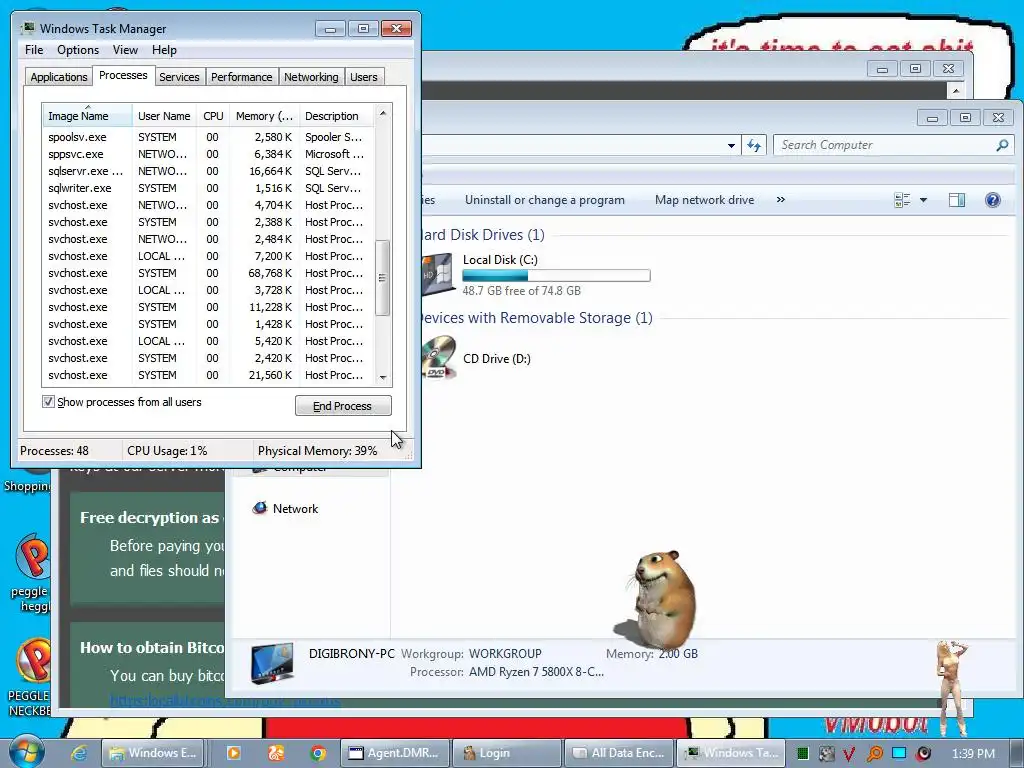
Task: Select svchost.exe row using 68,768 K
Action: coord(208,273)
